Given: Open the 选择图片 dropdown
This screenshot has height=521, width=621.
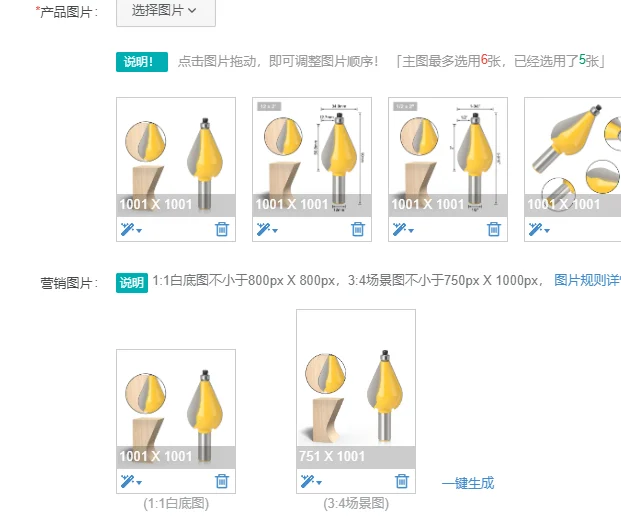Looking at the screenshot, I should click(166, 11).
